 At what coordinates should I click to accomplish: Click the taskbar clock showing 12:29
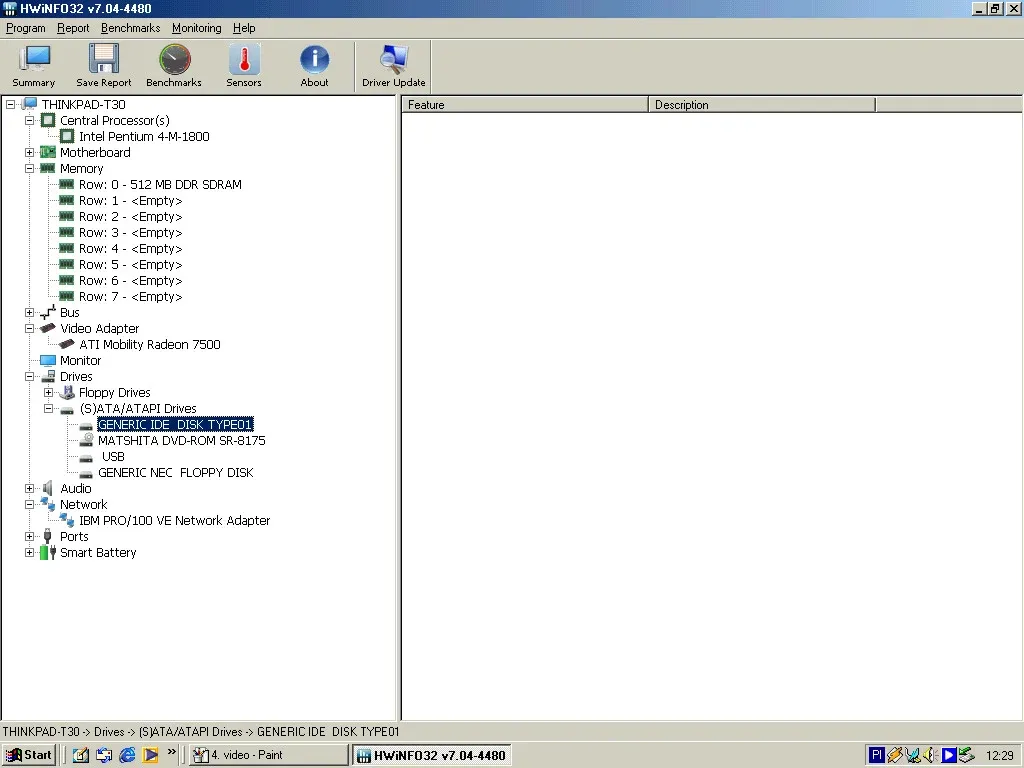click(999, 756)
